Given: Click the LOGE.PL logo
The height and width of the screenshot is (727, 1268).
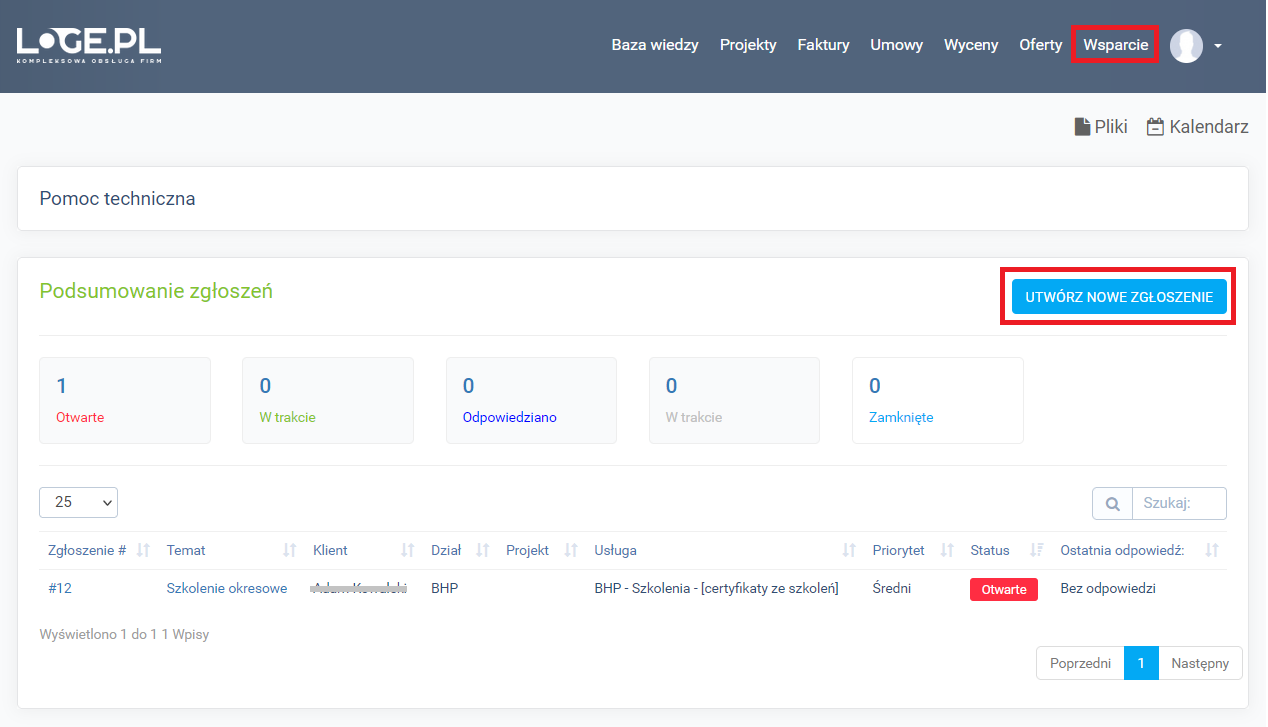Looking at the screenshot, I should [x=88, y=45].
